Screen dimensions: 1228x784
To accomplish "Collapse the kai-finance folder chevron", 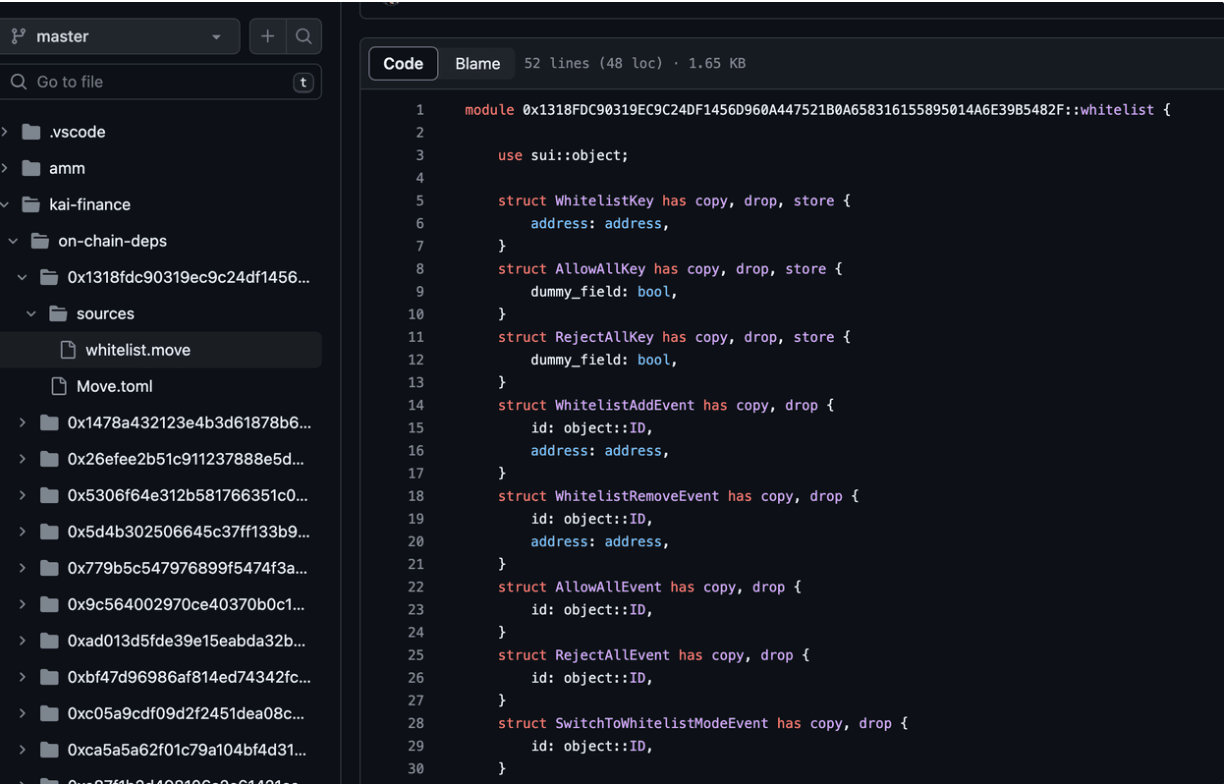I will point(6,205).
